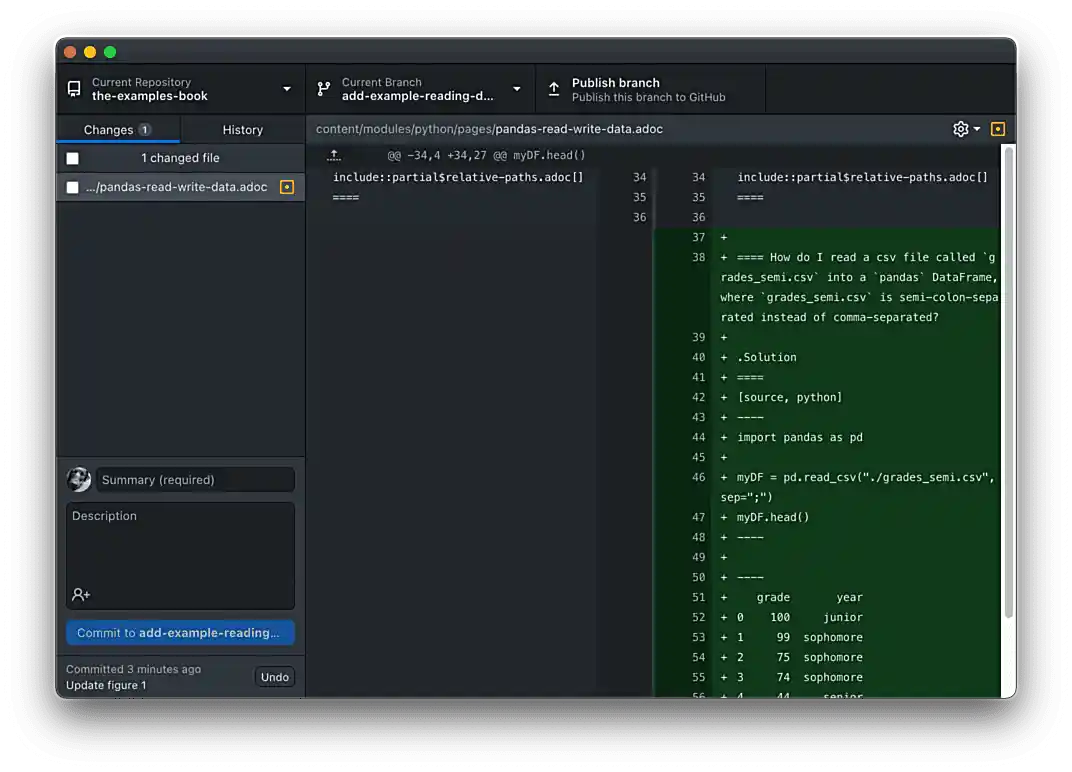Select the Changes tab
This screenshot has height=772, width=1072.
[118, 129]
